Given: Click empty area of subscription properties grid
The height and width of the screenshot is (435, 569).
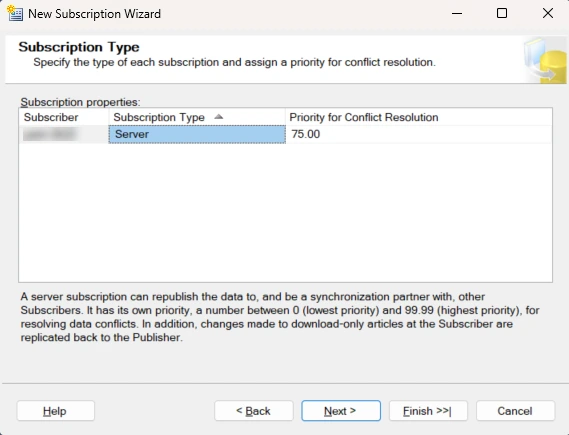Looking at the screenshot, I should (286, 212).
